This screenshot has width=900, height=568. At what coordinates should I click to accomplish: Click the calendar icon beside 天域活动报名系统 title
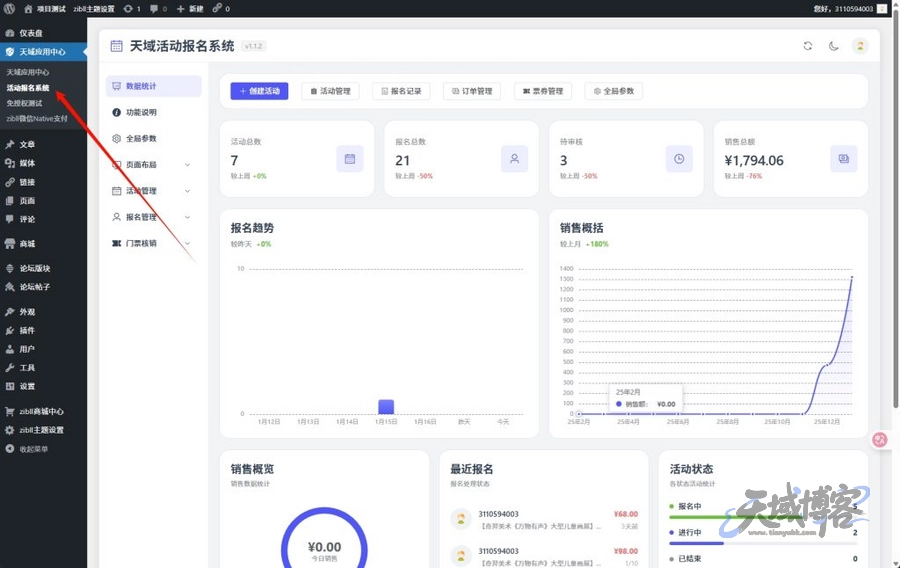point(116,46)
